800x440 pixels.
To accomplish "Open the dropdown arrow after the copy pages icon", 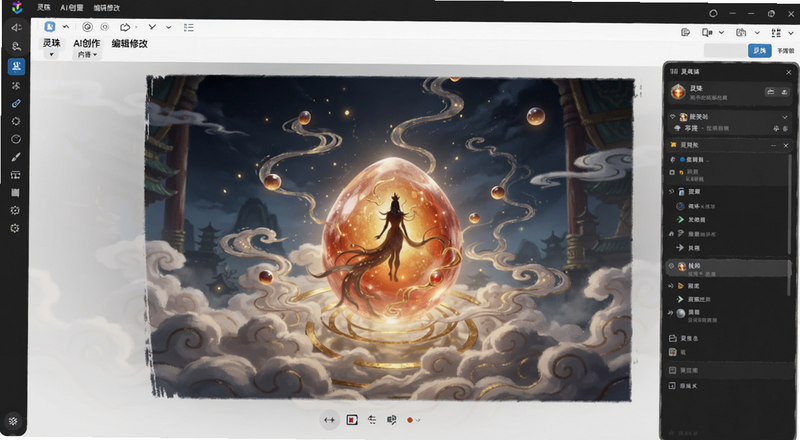I will click(757, 33).
